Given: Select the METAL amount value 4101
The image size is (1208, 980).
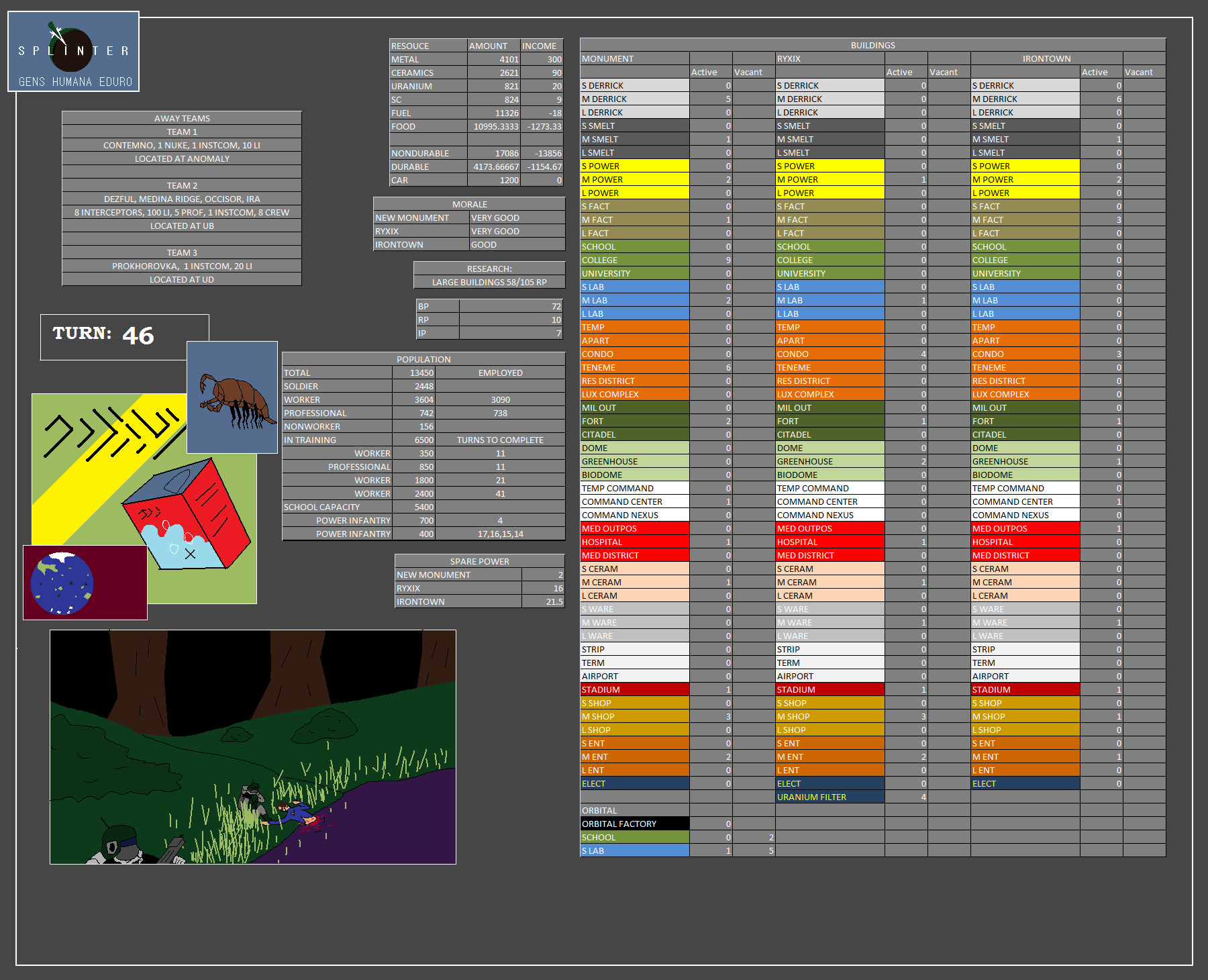Looking at the screenshot, I should (x=494, y=60).
